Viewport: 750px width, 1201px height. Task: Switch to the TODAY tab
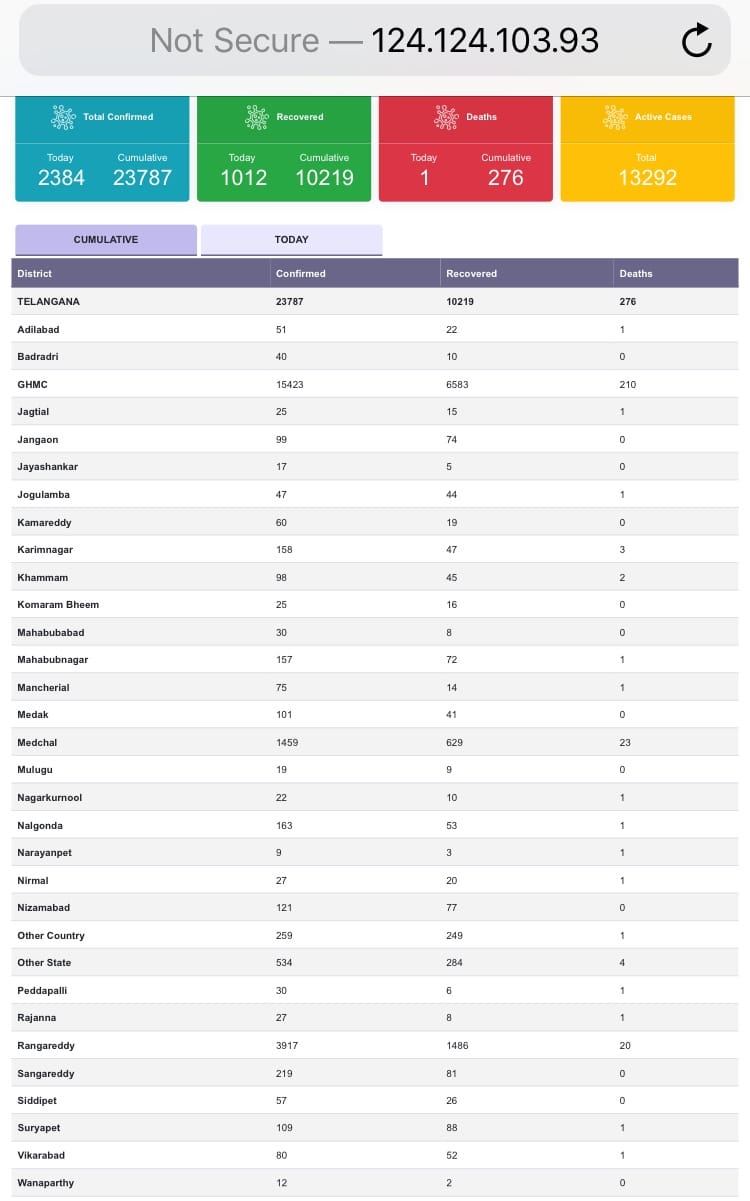point(291,240)
